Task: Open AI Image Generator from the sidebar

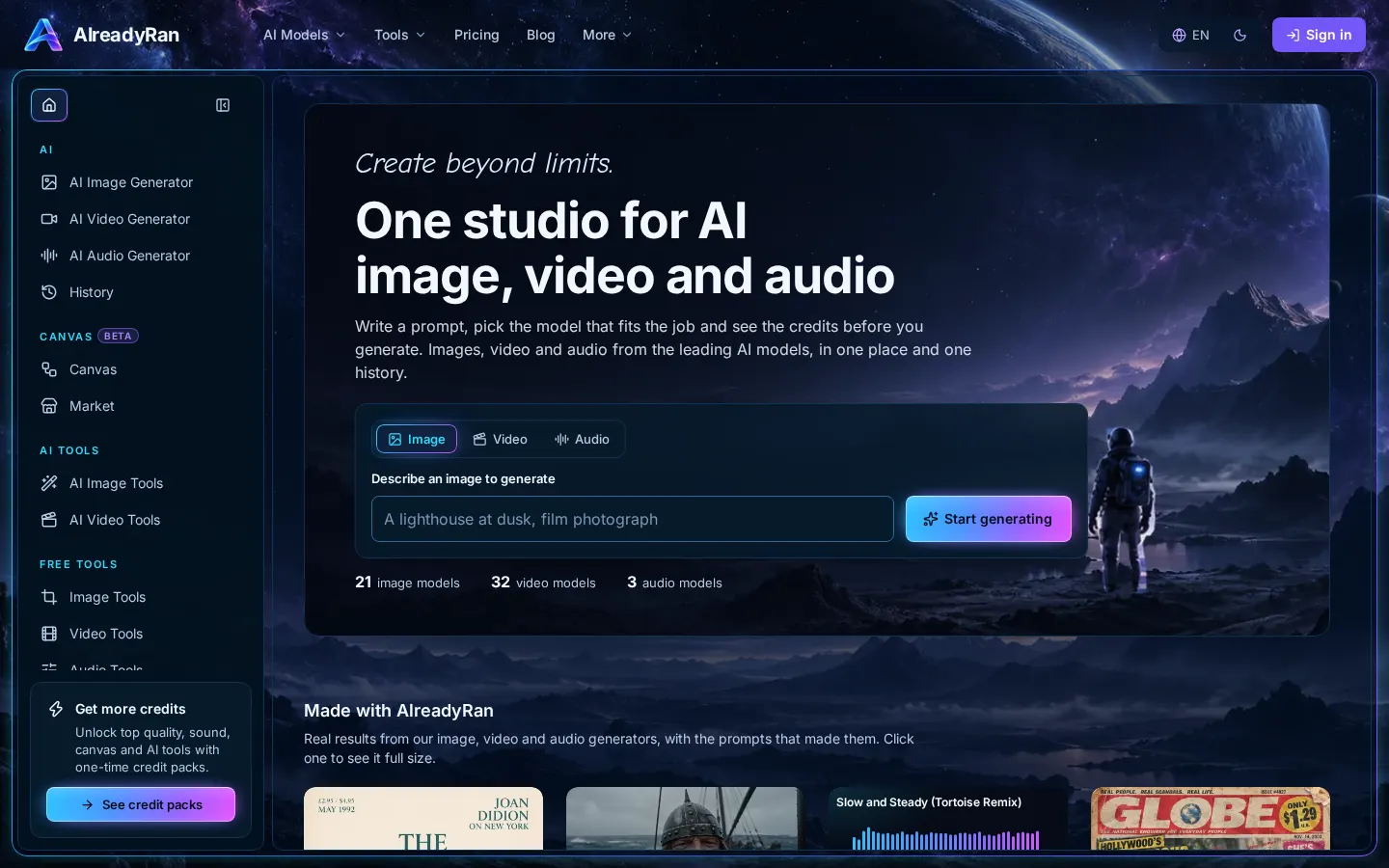Action: click(x=141, y=182)
